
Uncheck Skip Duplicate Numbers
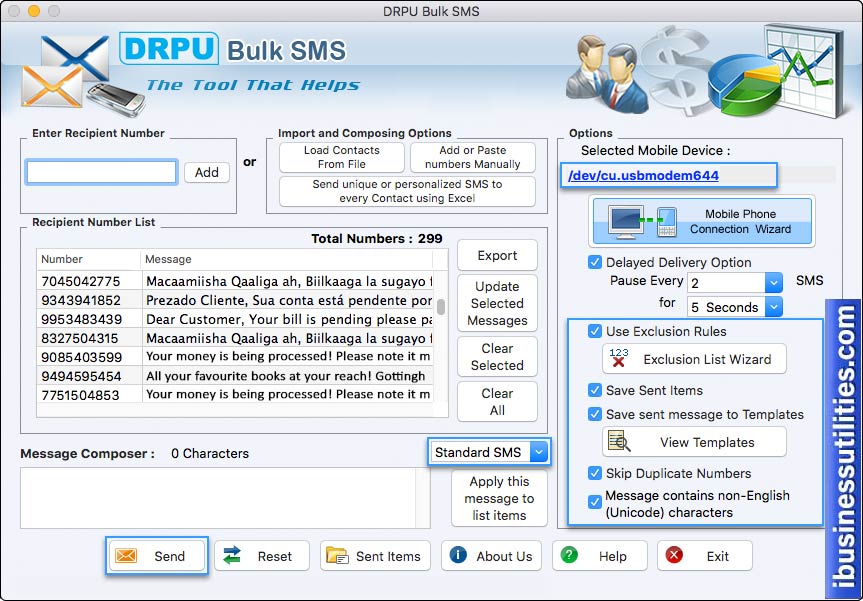594,473
